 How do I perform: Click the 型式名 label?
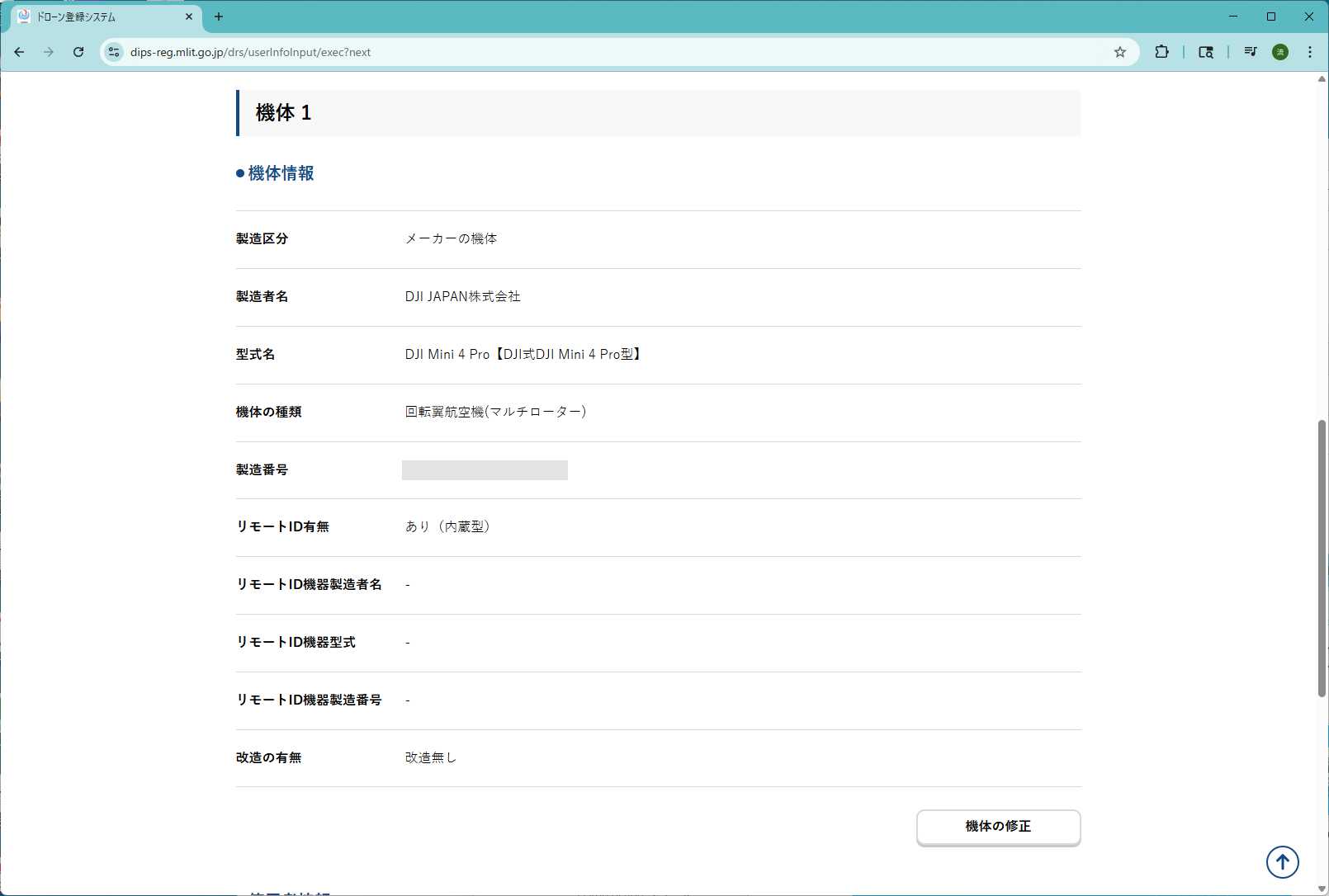pyautogui.click(x=255, y=354)
